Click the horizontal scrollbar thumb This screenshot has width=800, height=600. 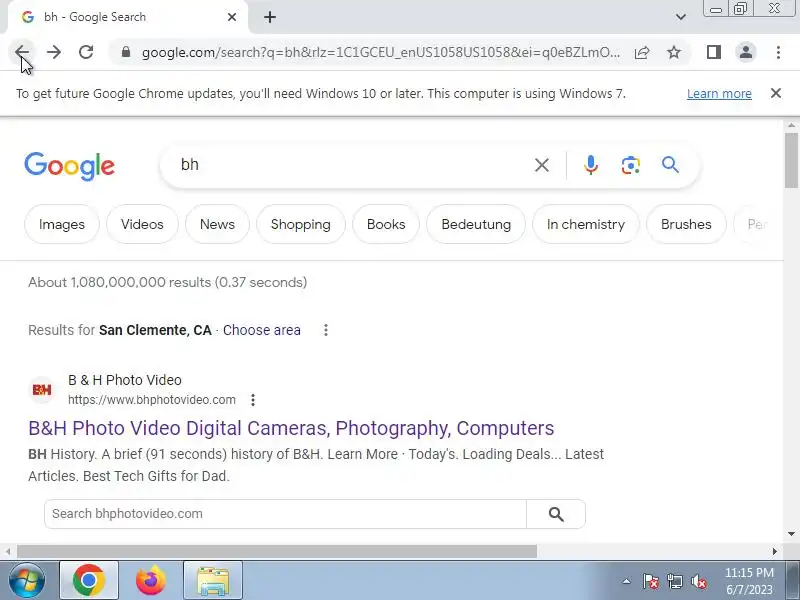coord(277,551)
